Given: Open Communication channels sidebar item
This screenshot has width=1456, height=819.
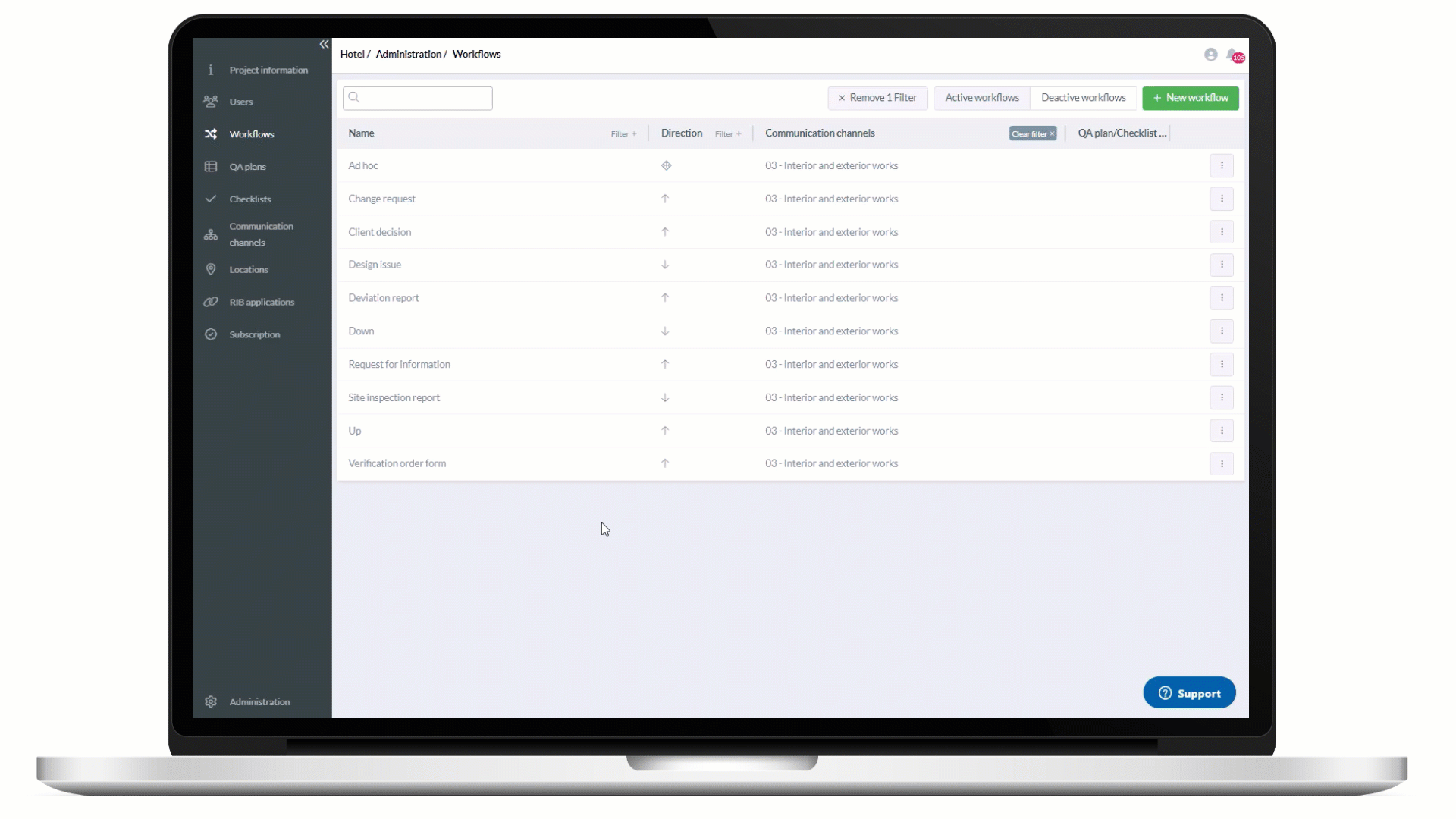Looking at the screenshot, I should pos(262,234).
